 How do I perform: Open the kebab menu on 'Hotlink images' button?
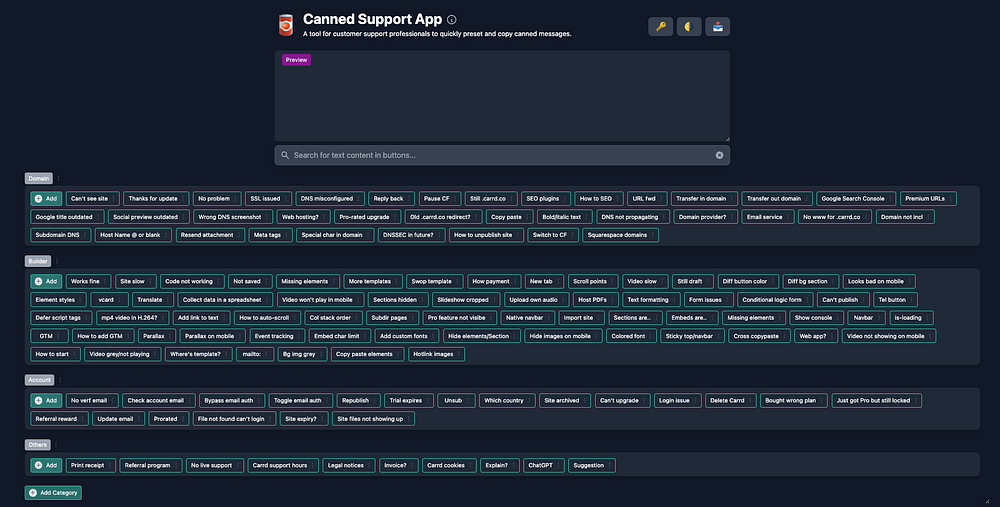[459, 354]
